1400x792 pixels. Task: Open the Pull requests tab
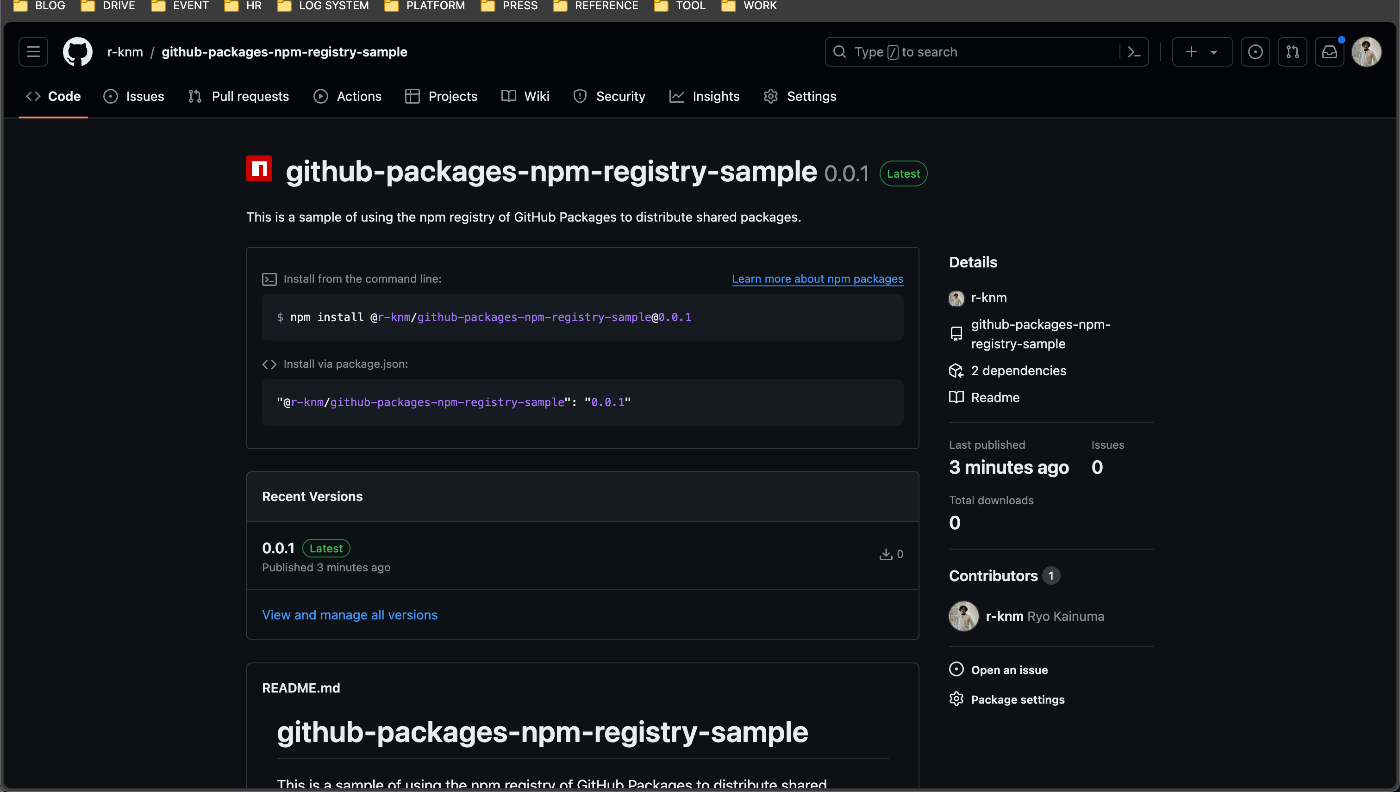tap(239, 96)
